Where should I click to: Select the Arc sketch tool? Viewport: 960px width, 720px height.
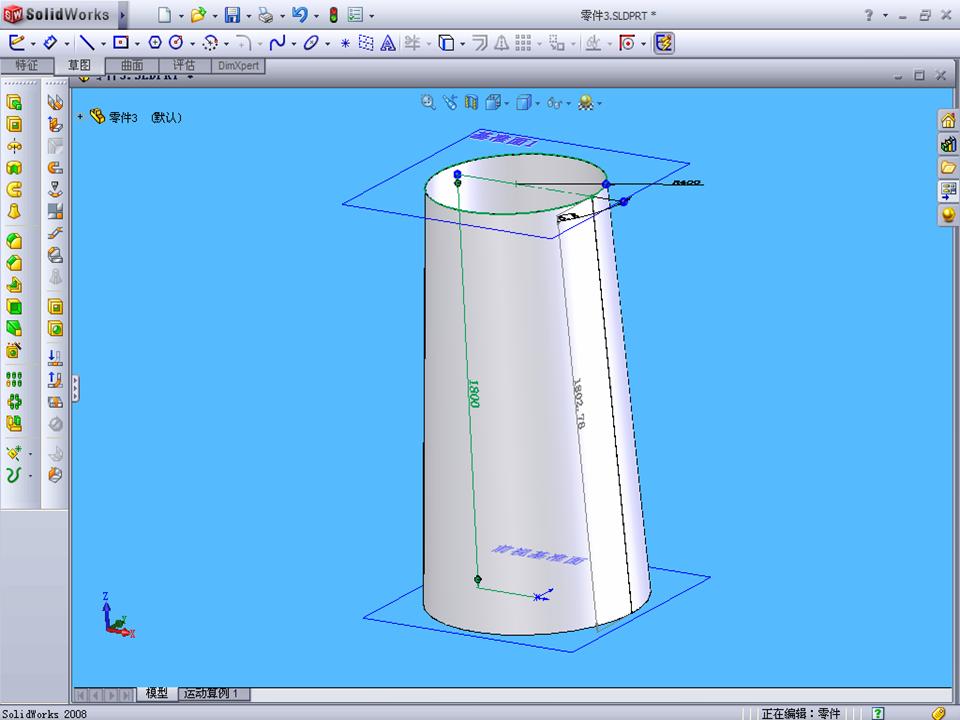pyautogui.click(x=211, y=43)
